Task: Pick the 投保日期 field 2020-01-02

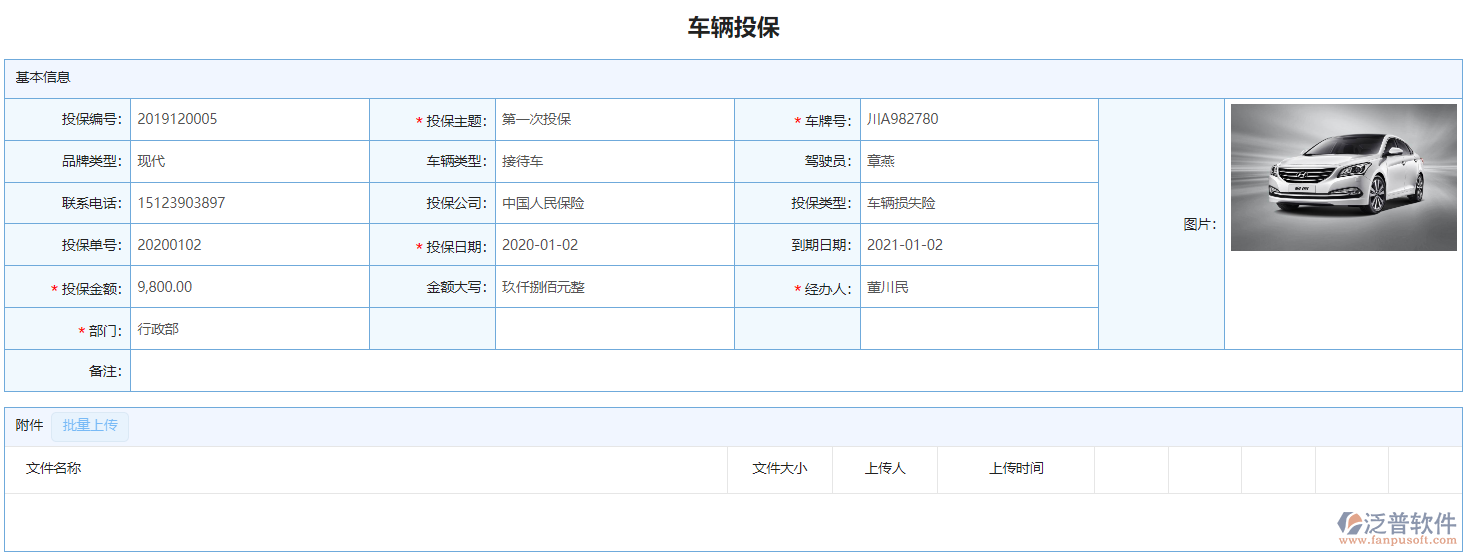Action: 614,245
